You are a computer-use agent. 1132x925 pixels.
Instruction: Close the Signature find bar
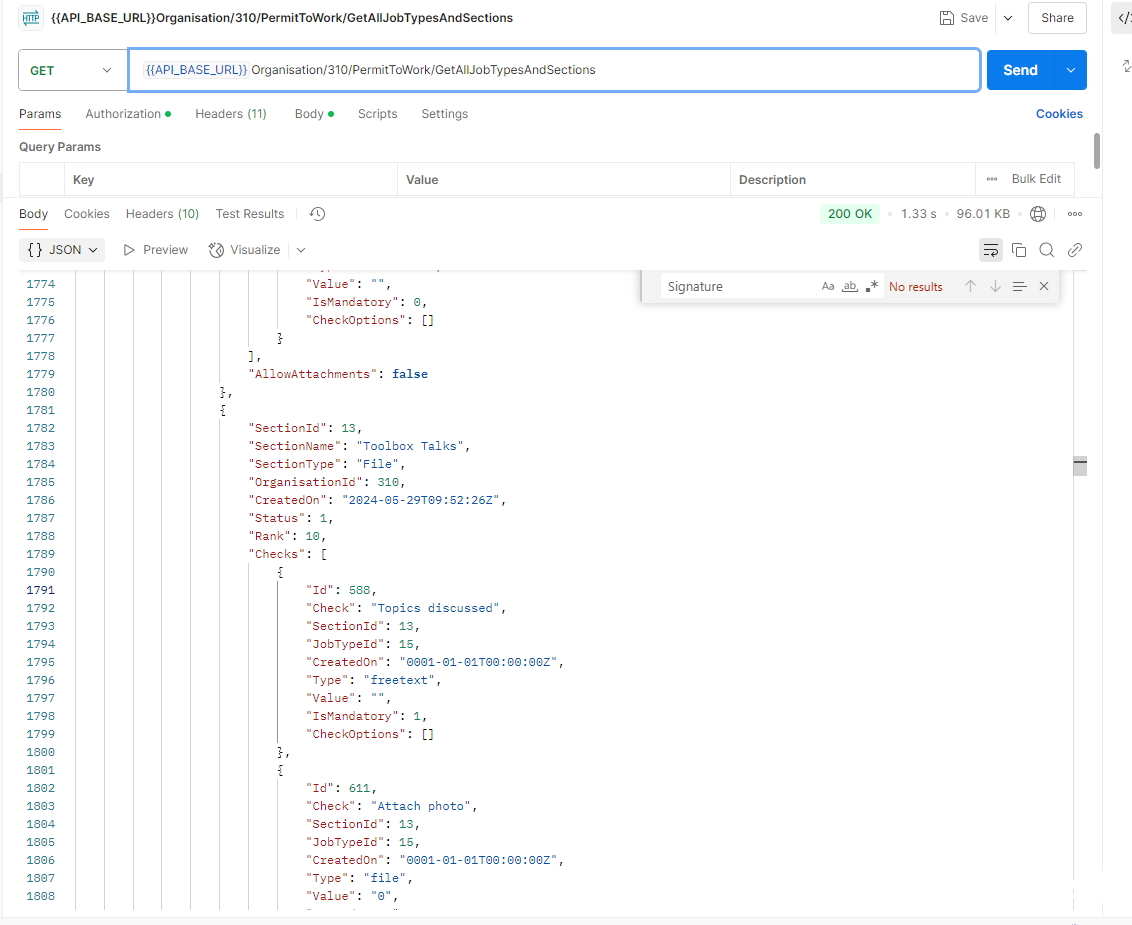click(1044, 287)
